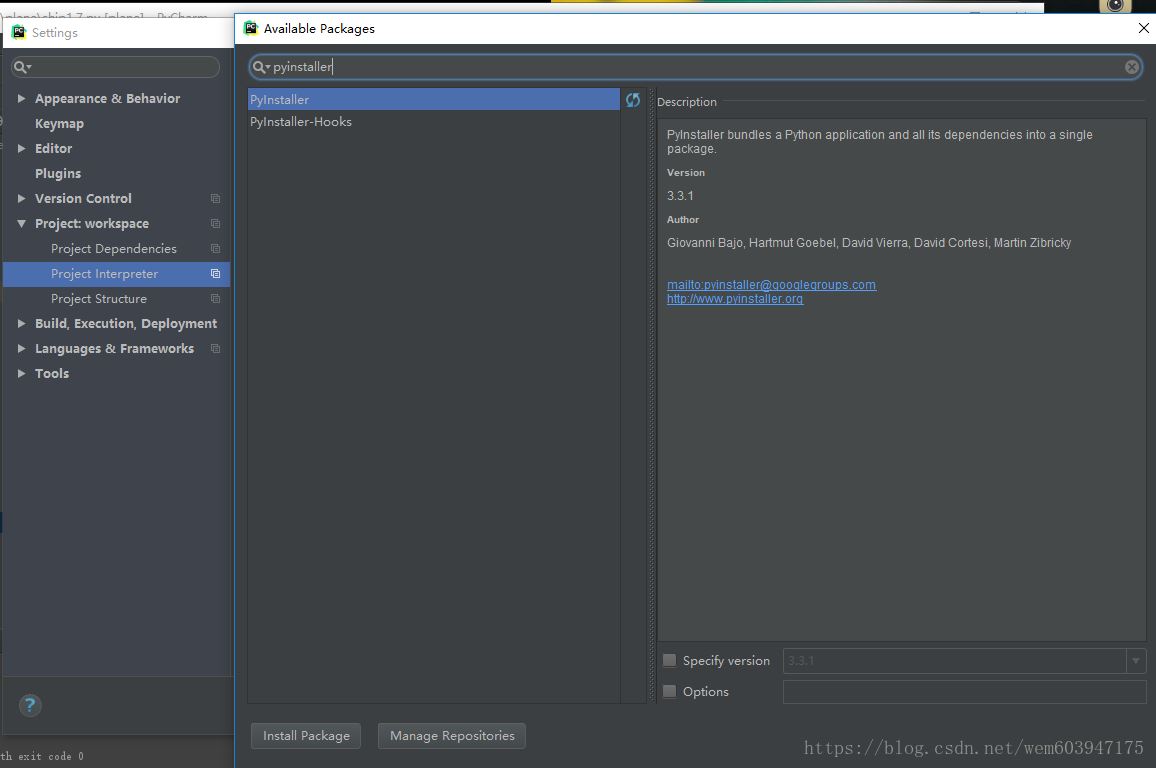Click the Settings search magnifier icon
This screenshot has width=1156, height=768.
tap(22, 67)
